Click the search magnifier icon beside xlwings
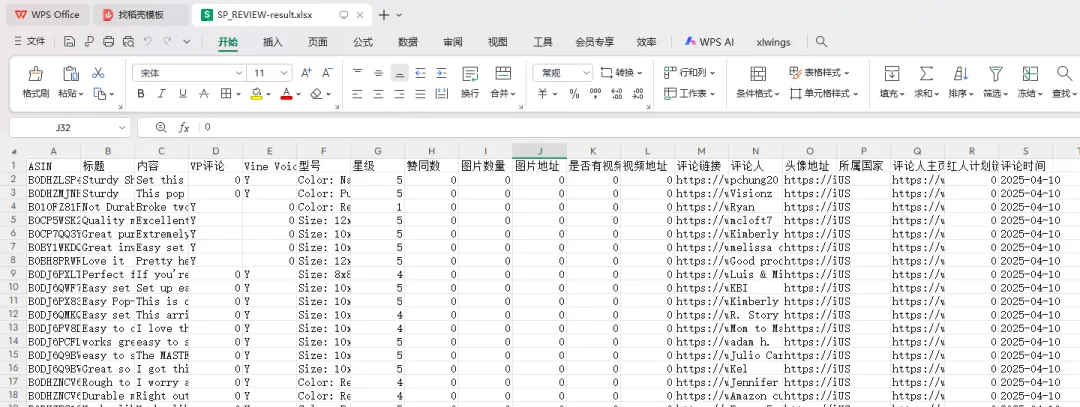 821,42
